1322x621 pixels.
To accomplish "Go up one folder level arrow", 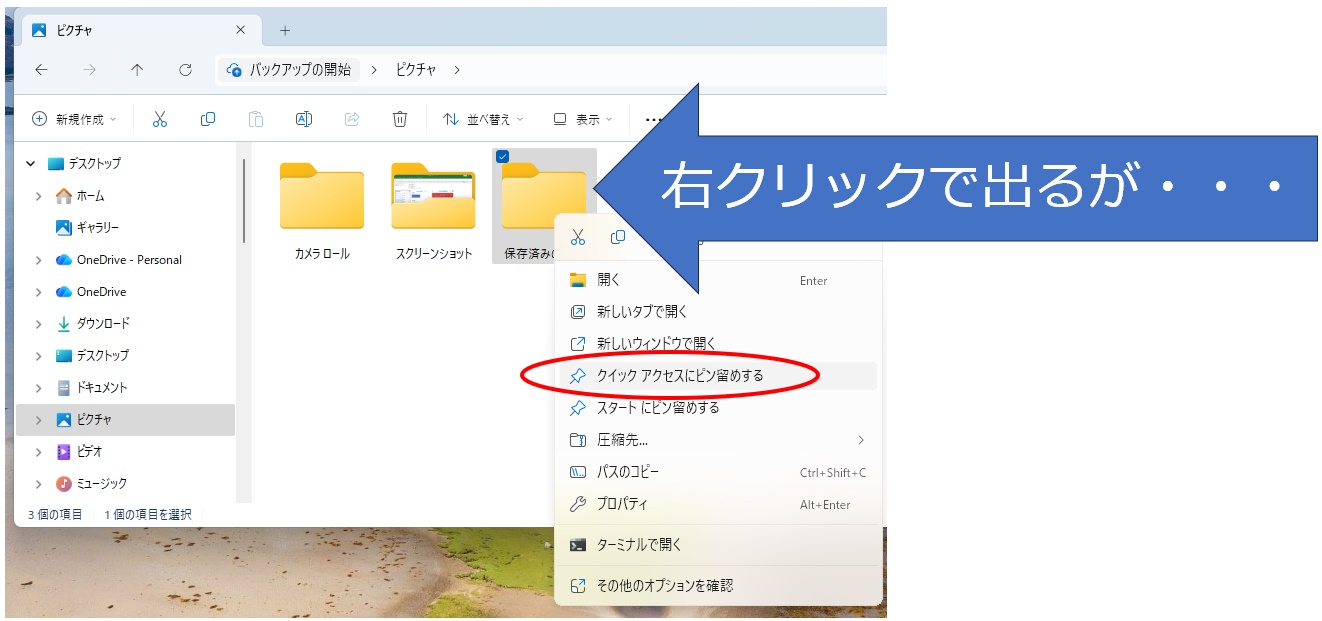I will click(137, 70).
